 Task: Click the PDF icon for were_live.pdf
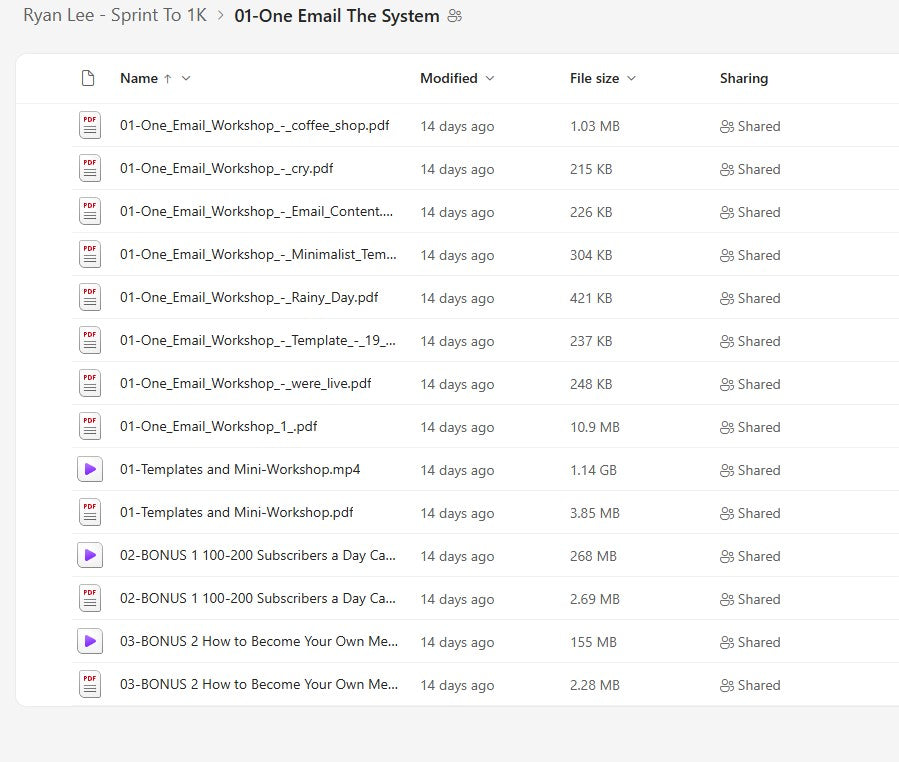[90, 384]
